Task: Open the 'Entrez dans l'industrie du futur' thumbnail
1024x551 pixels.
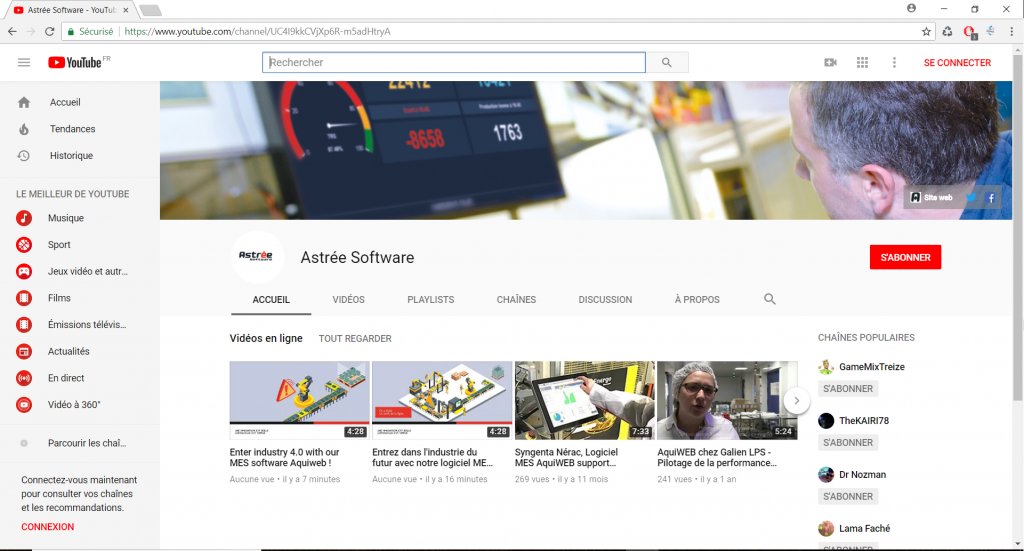Action: [442, 400]
